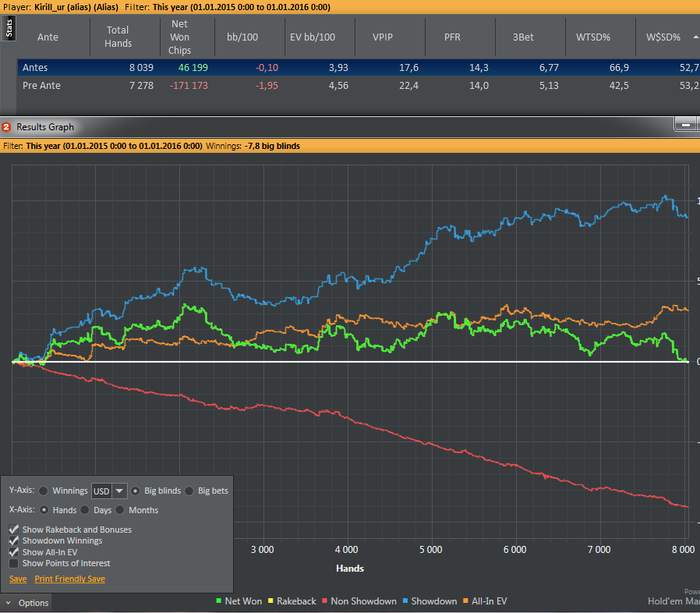The image size is (700, 613).
Task: Click the red Results Graph window icon
Action: [x=7, y=127]
